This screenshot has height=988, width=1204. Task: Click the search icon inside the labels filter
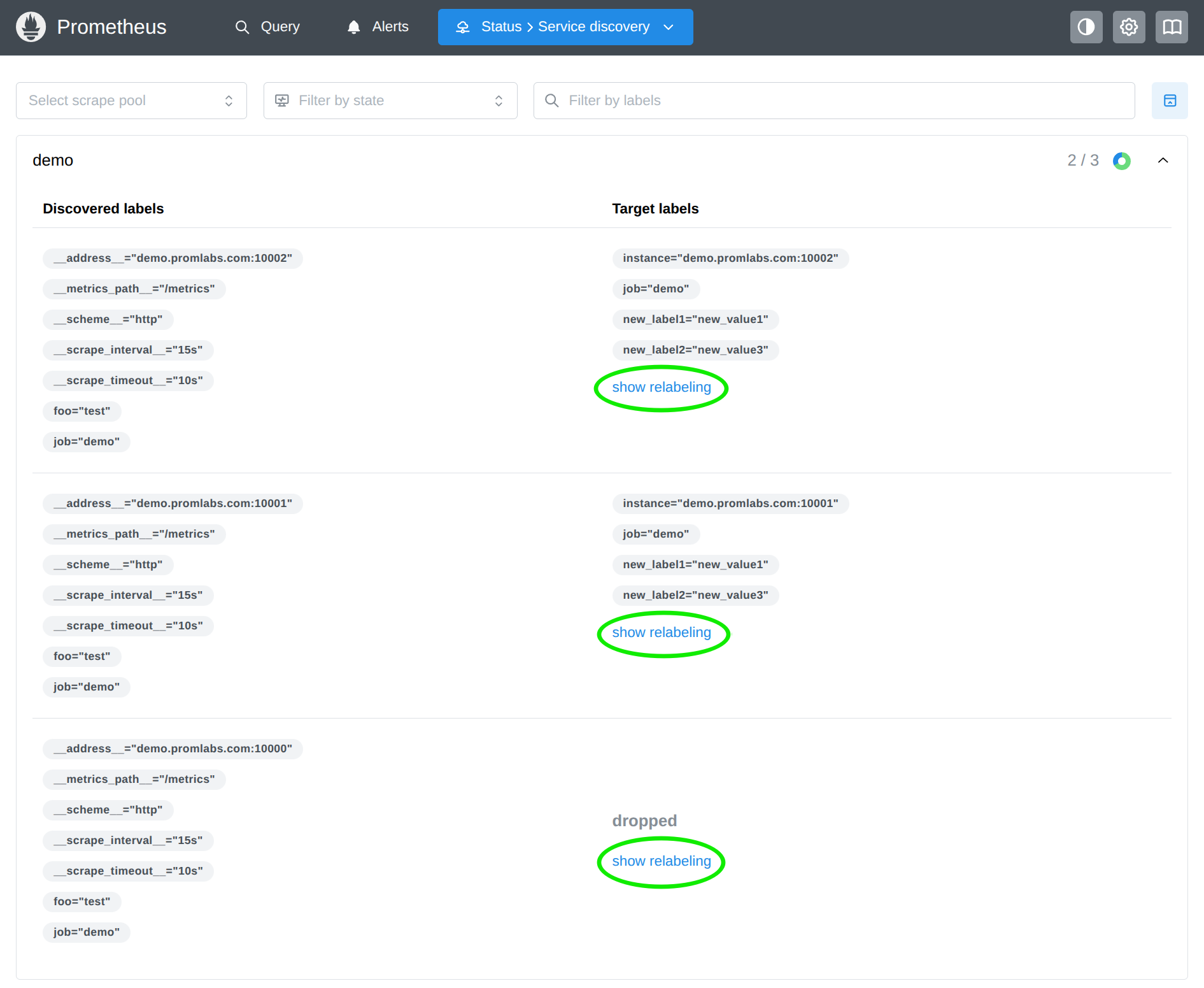point(551,100)
